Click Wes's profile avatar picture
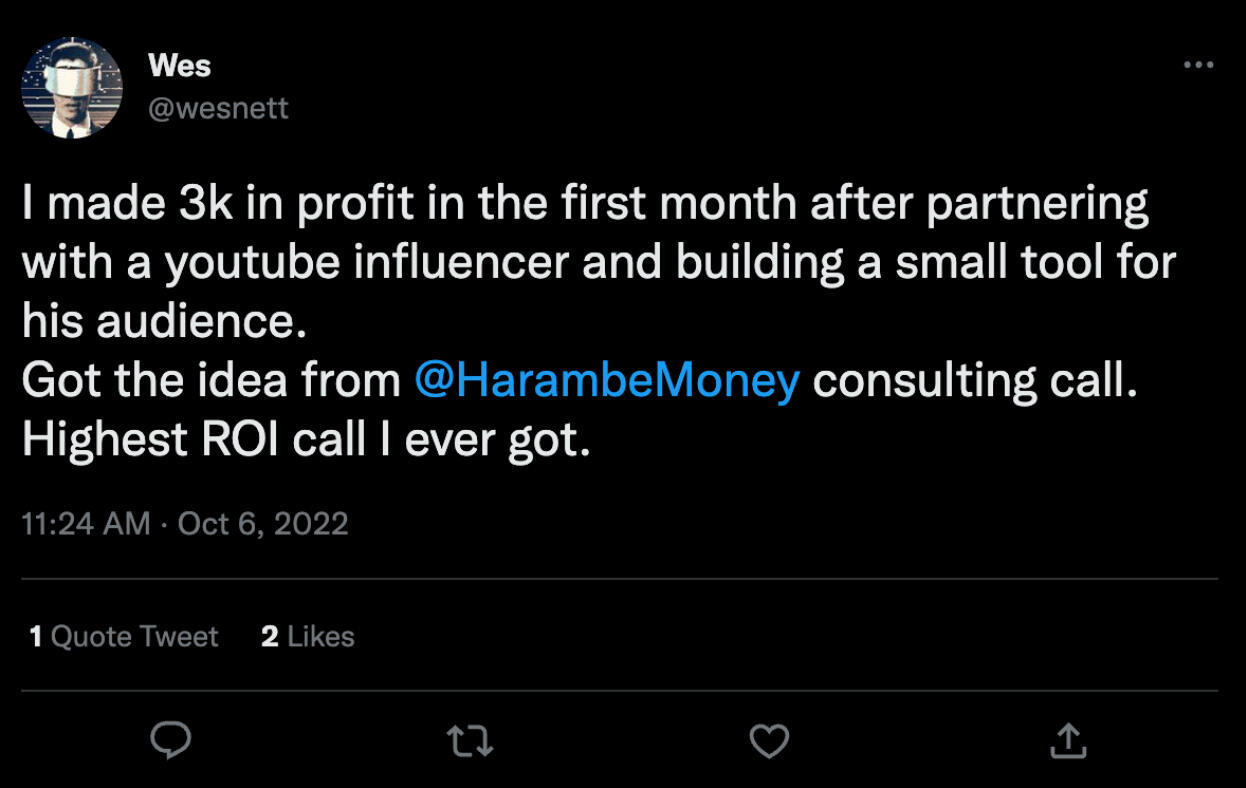Screen dimensions: 1246x788 [72, 88]
